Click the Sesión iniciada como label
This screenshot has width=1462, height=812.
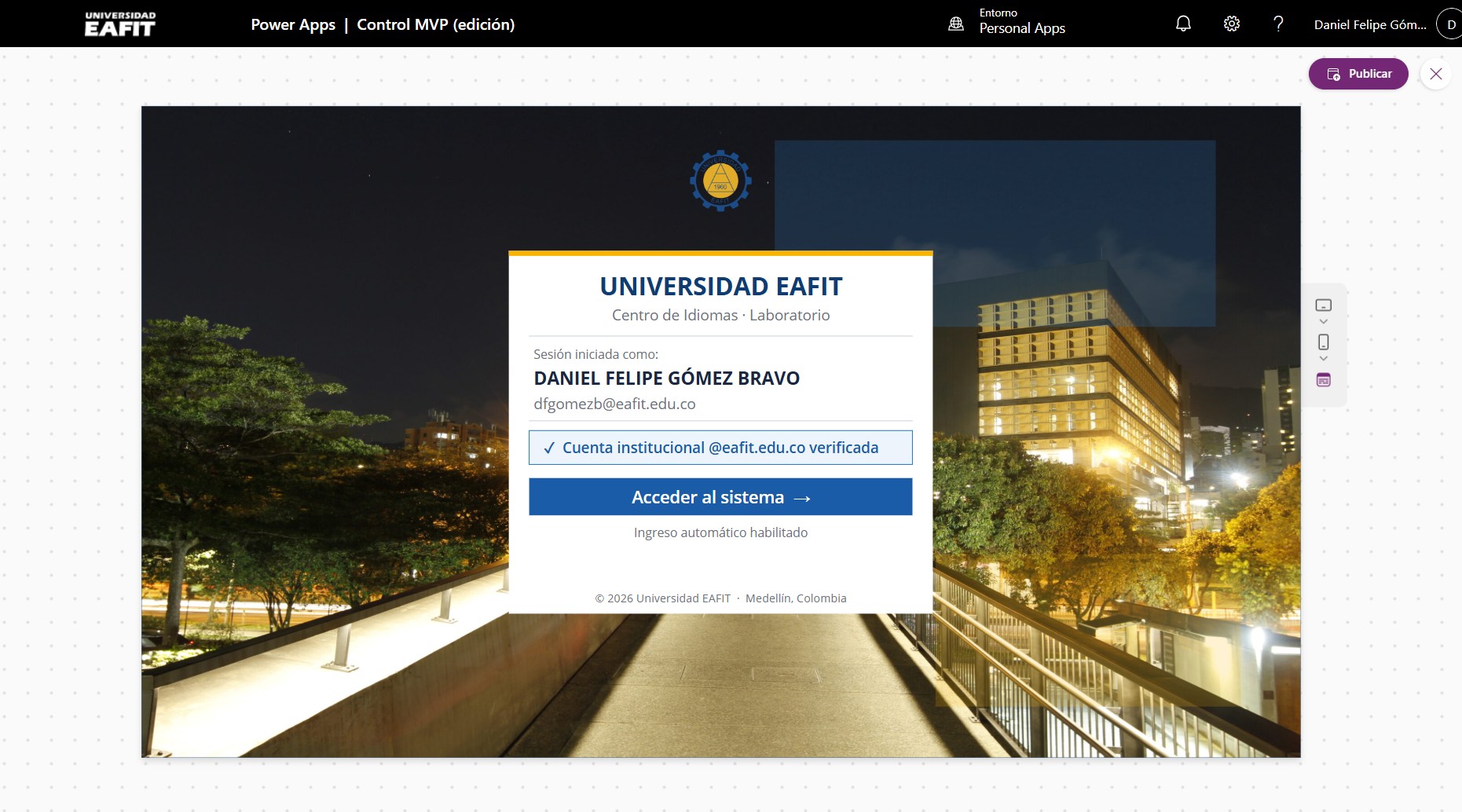[x=595, y=354]
